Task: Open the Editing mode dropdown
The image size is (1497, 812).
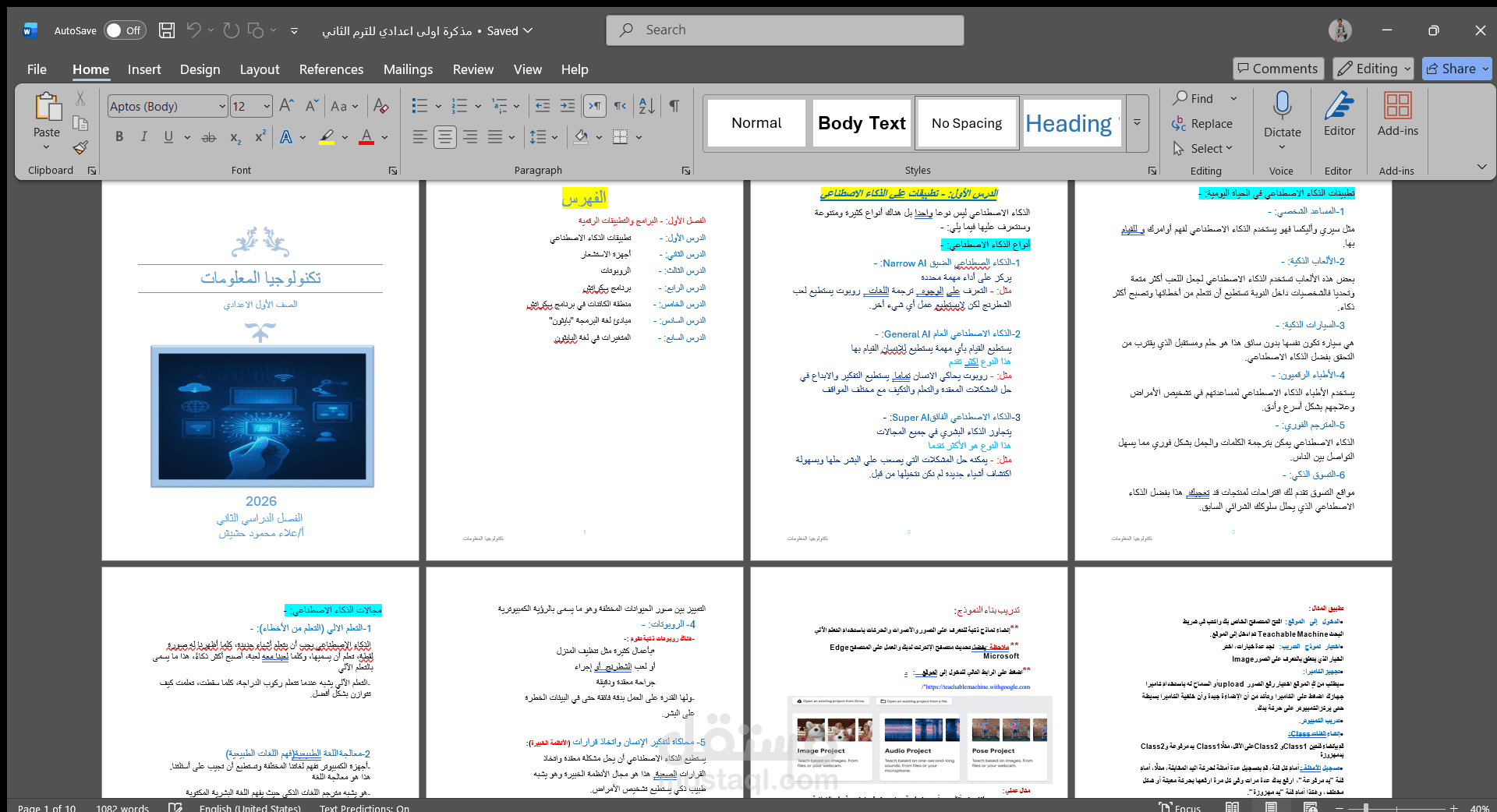Action: [x=1373, y=69]
